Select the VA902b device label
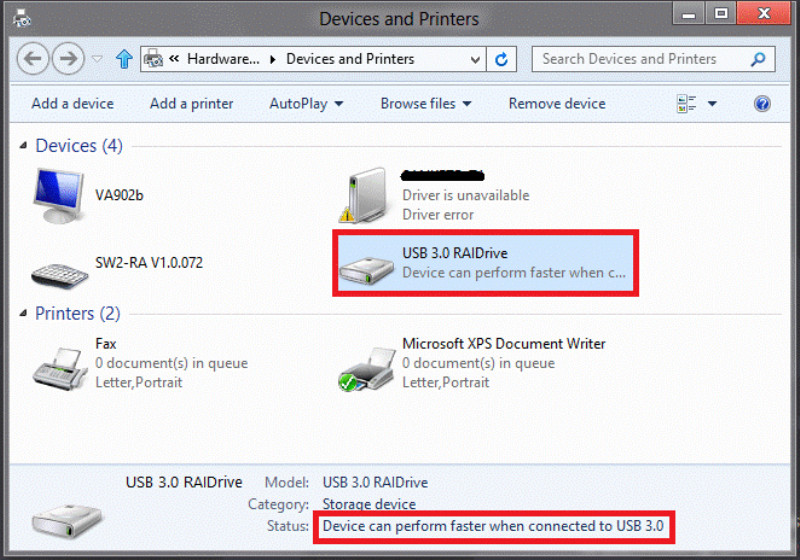Screen dimensions: 800x560 pos(119,195)
